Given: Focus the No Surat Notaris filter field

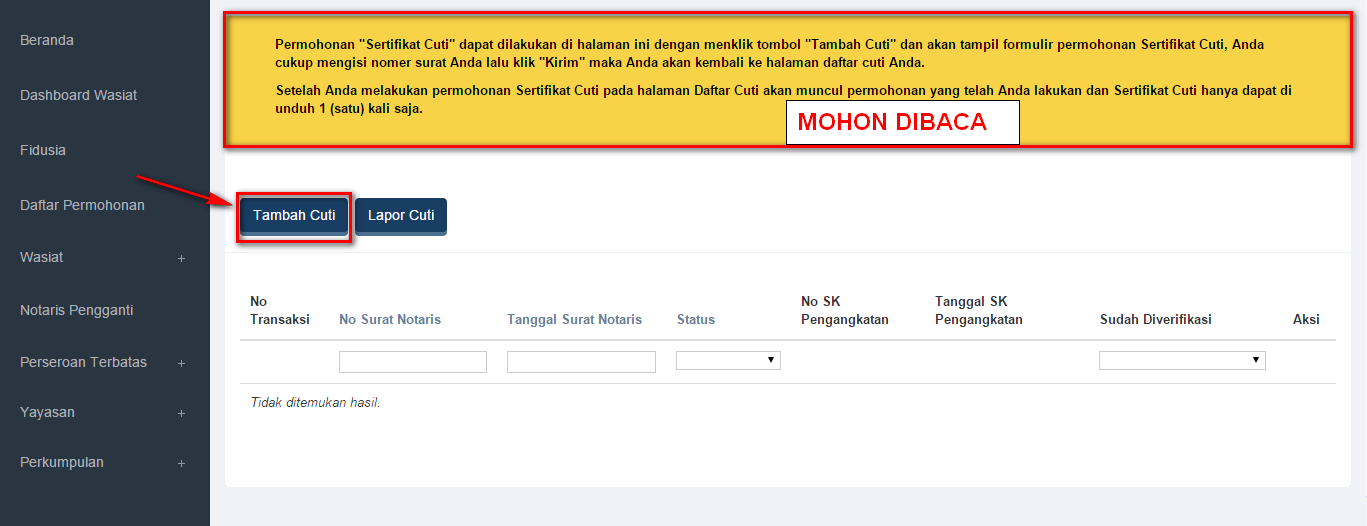Looking at the screenshot, I should pos(412,362).
